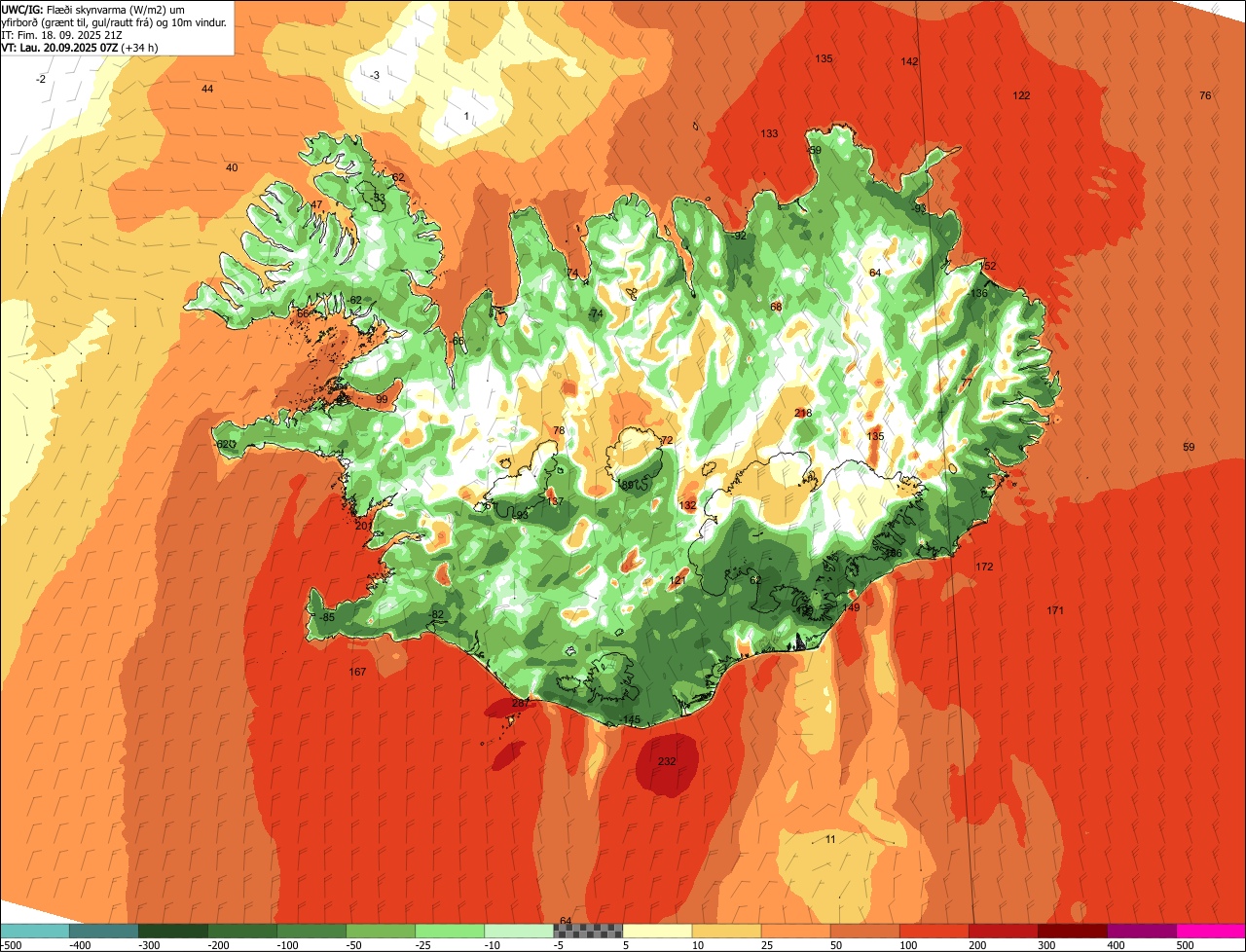The width and height of the screenshot is (1246, 952).
Task: Select the pale green -10 to -5 swatch
Action: pos(519,931)
